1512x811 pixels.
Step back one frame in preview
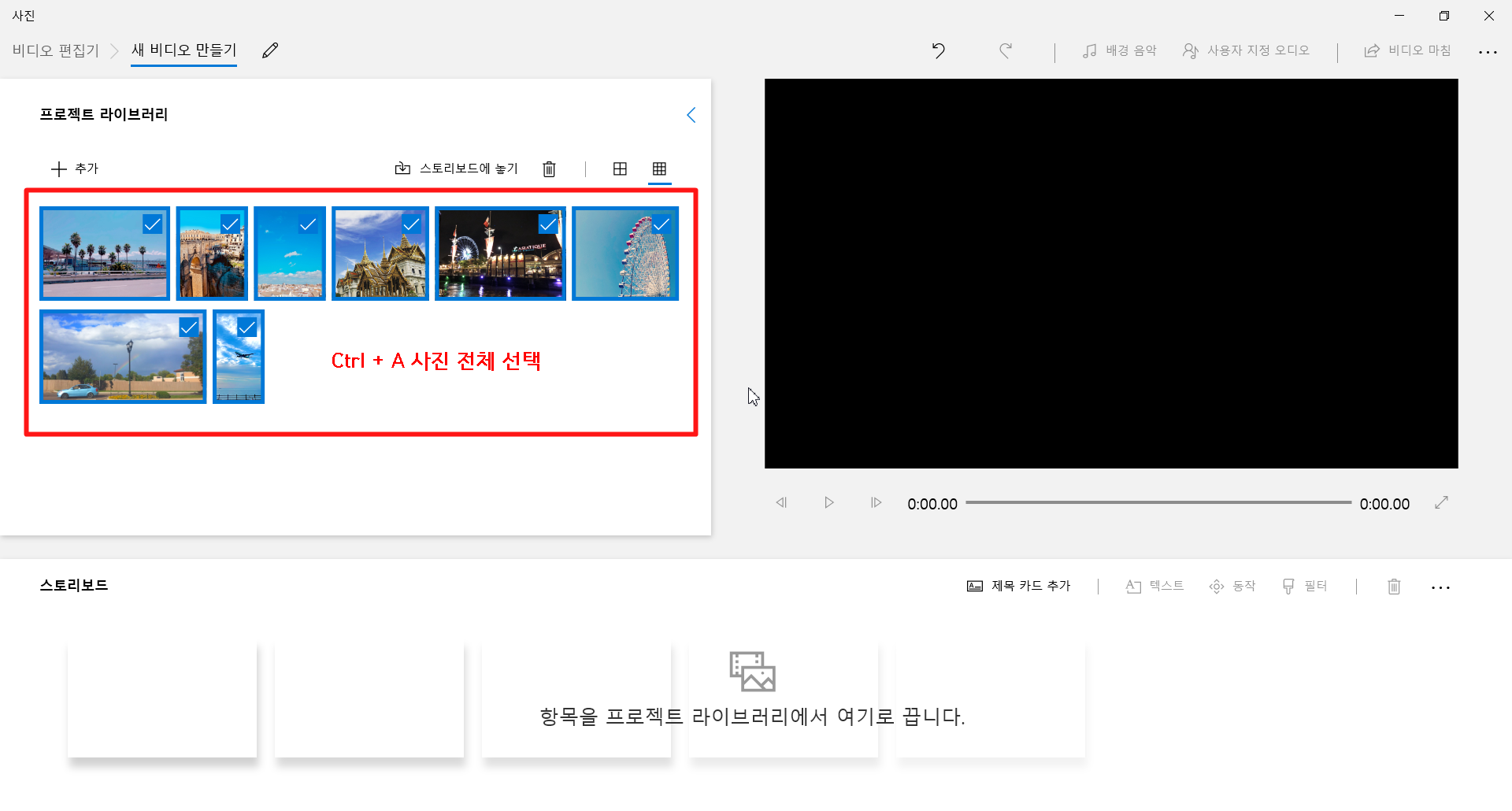point(781,502)
